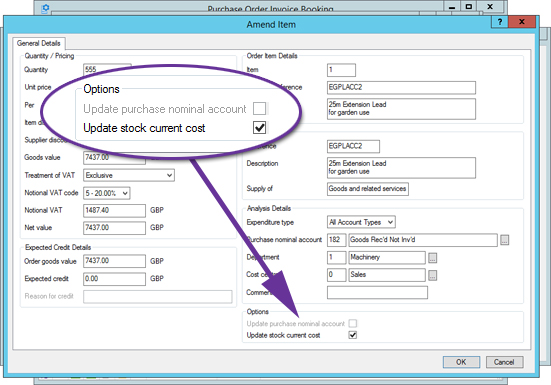Minimize the Purchase Order Invoice Booking window

[452, 6]
